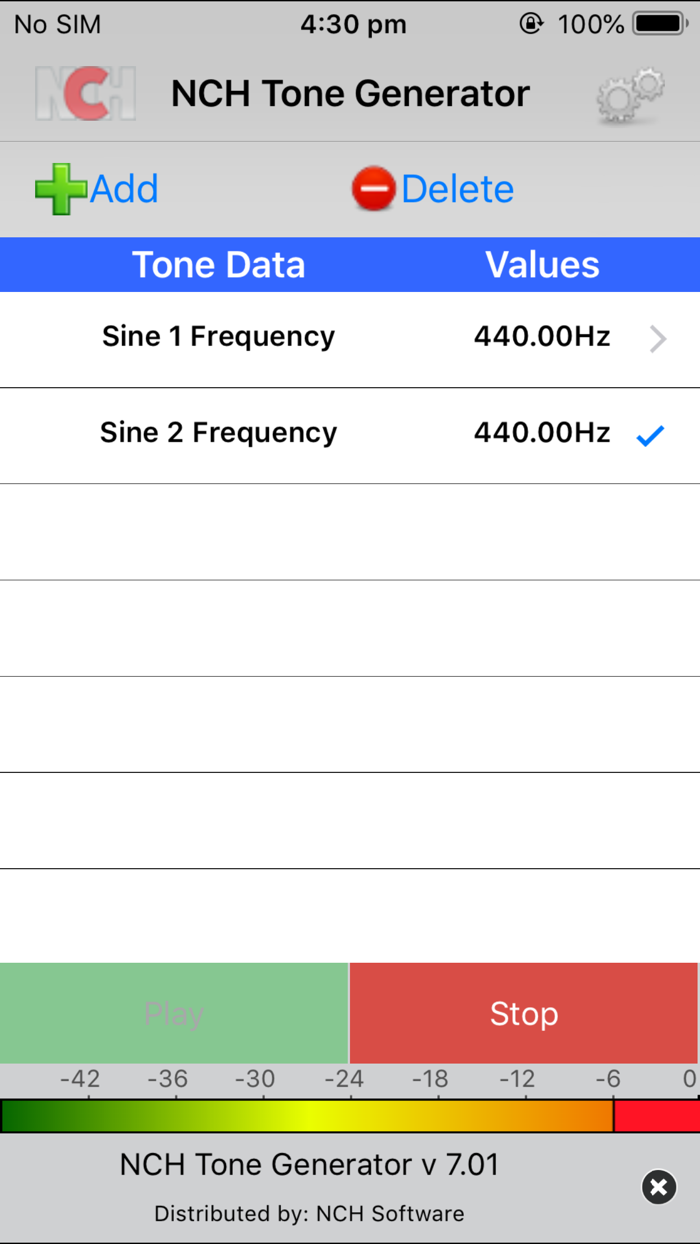Click the green plus Add icon
This screenshot has width=700, height=1244.
[60, 188]
